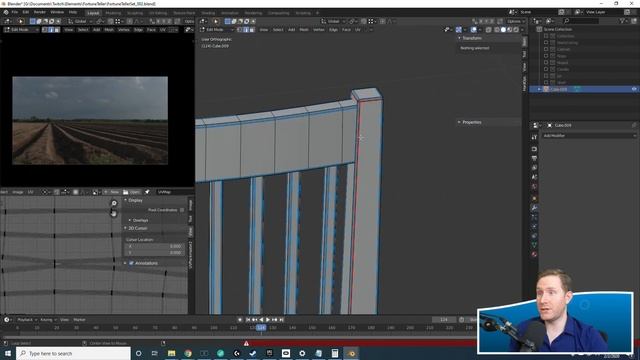
Task: Toggle overlays in the main viewport header
Action: pyautogui.click(x=473, y=30)
